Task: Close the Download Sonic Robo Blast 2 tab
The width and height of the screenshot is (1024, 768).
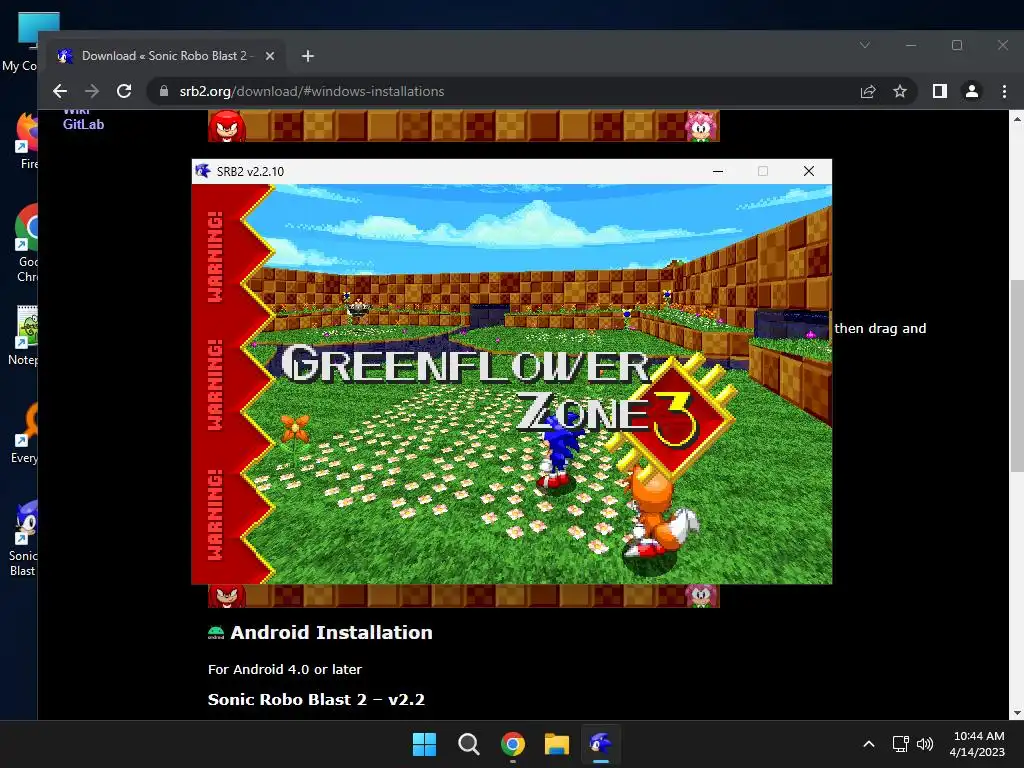Action: (x=270, y=56)
